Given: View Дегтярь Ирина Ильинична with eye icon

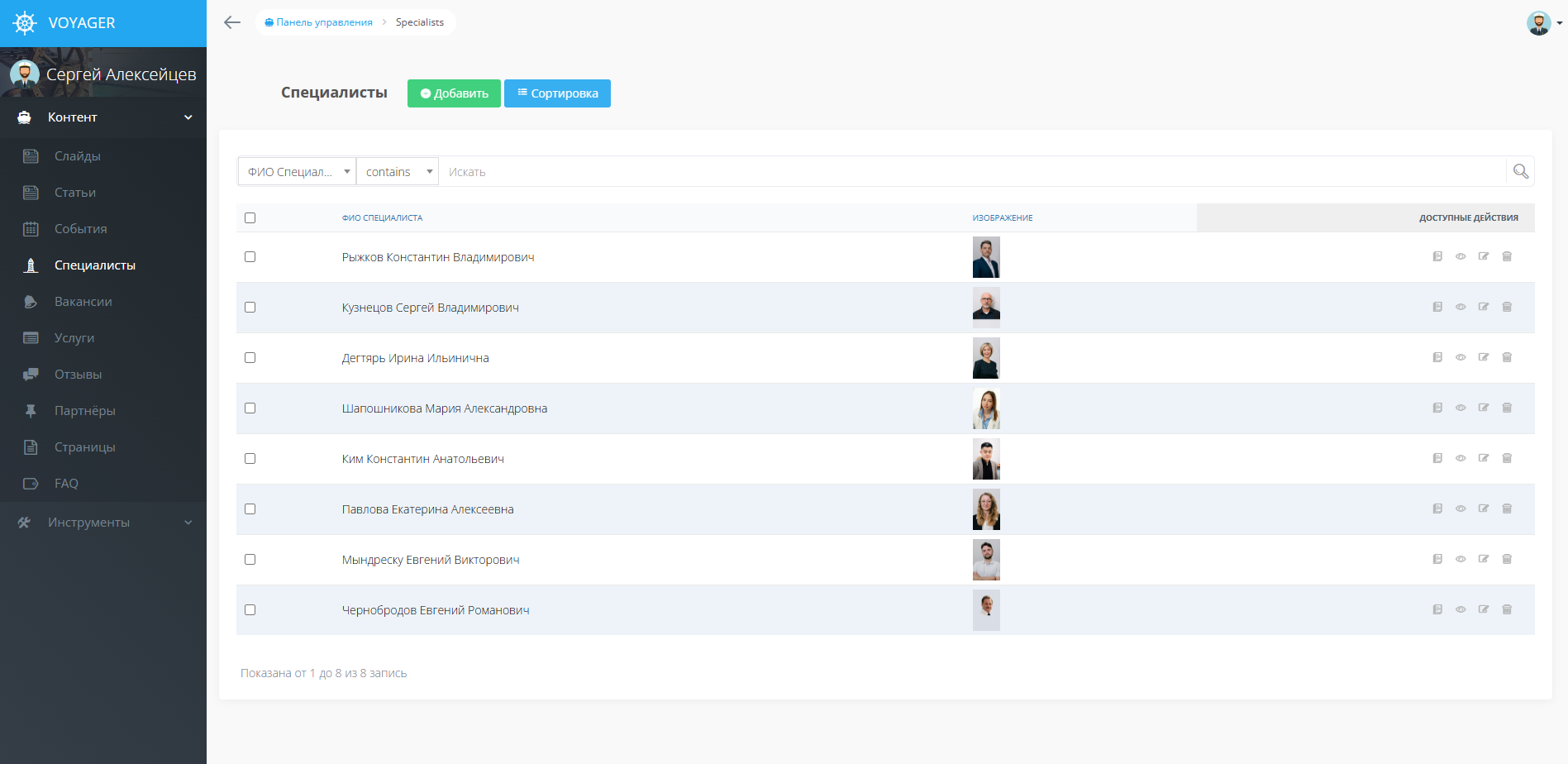Looking at the screenshot, I should coord(1461,357).
